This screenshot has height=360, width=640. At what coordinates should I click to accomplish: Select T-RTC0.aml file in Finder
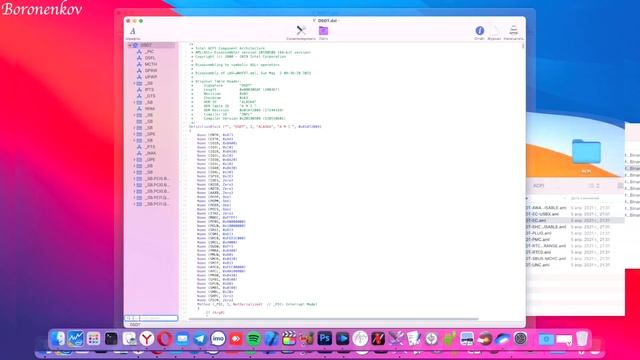(x=539, y=252)
